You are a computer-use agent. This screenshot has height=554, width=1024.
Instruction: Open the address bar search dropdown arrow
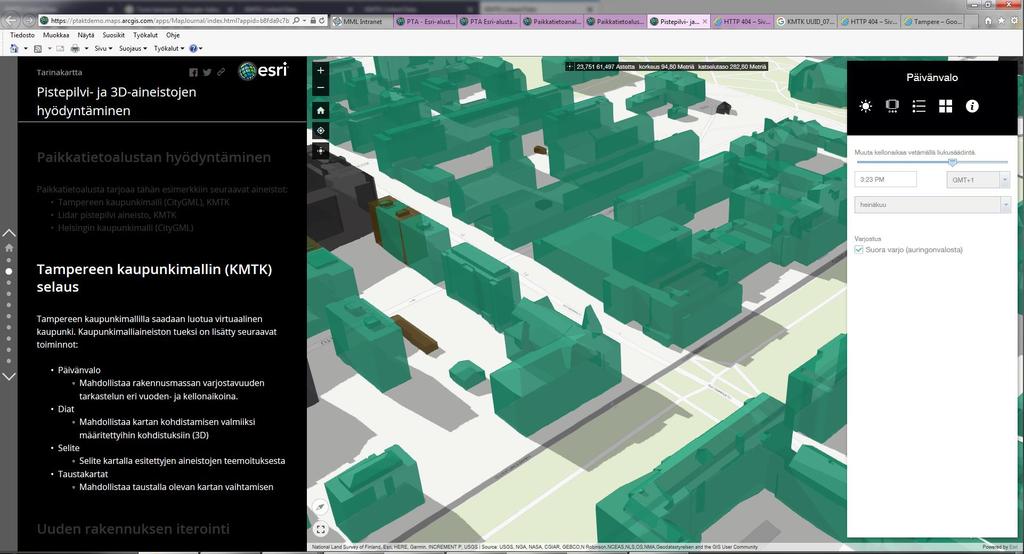pyautogui.click(x=305, y=21)
